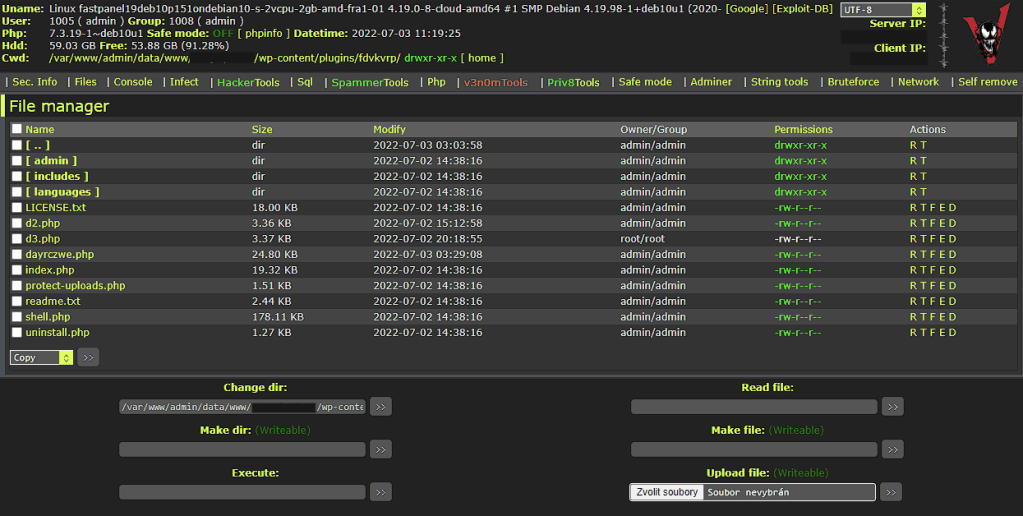
Task: Click the R action for LICENSE.txt
Action: point(913,208)
